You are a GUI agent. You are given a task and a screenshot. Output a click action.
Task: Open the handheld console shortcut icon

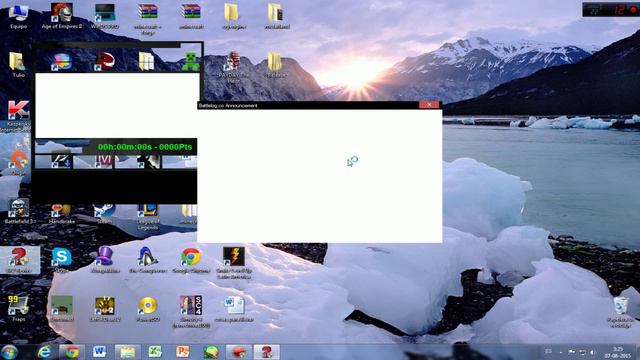(x=105, y=16)
